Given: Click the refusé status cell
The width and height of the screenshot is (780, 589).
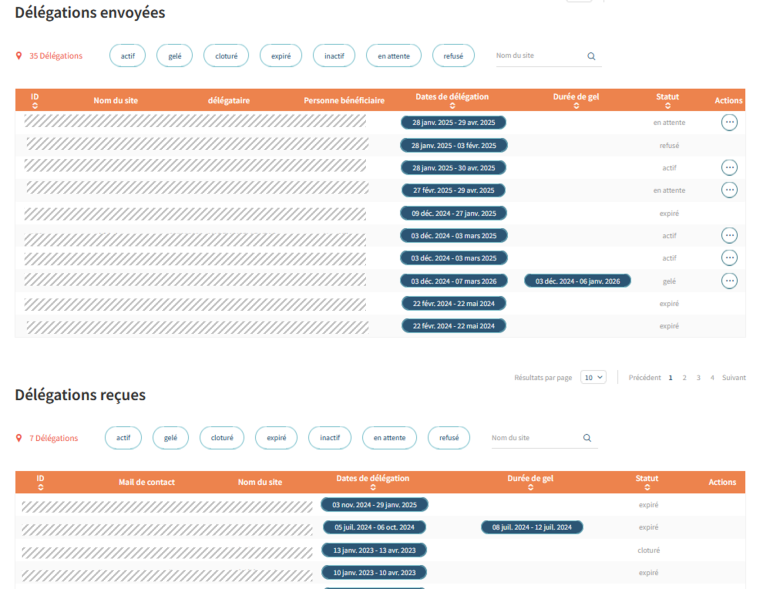Looking at the screenshot, I should pos(669,146).
